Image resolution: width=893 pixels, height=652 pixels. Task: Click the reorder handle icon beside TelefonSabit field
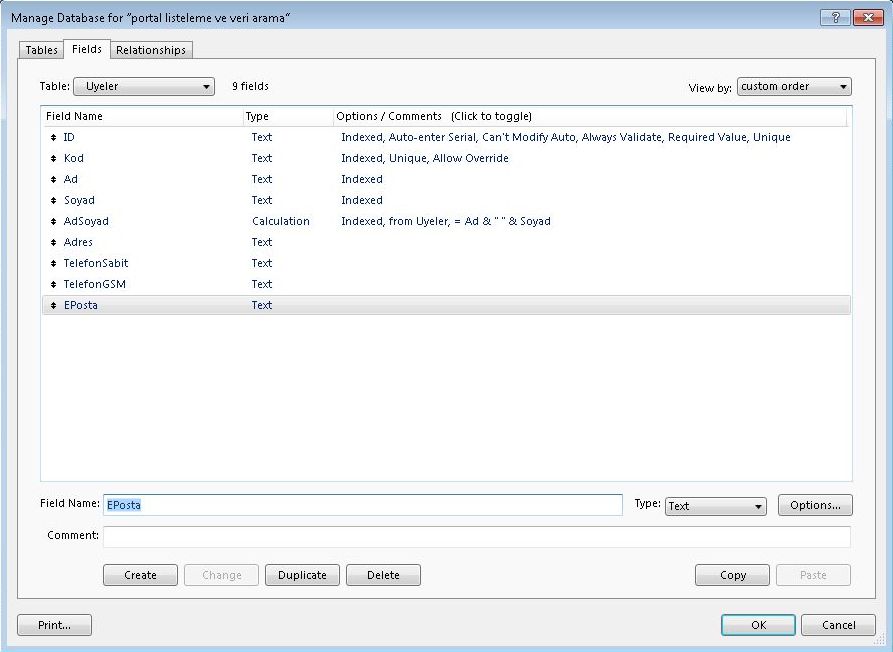tap(53, 264)
